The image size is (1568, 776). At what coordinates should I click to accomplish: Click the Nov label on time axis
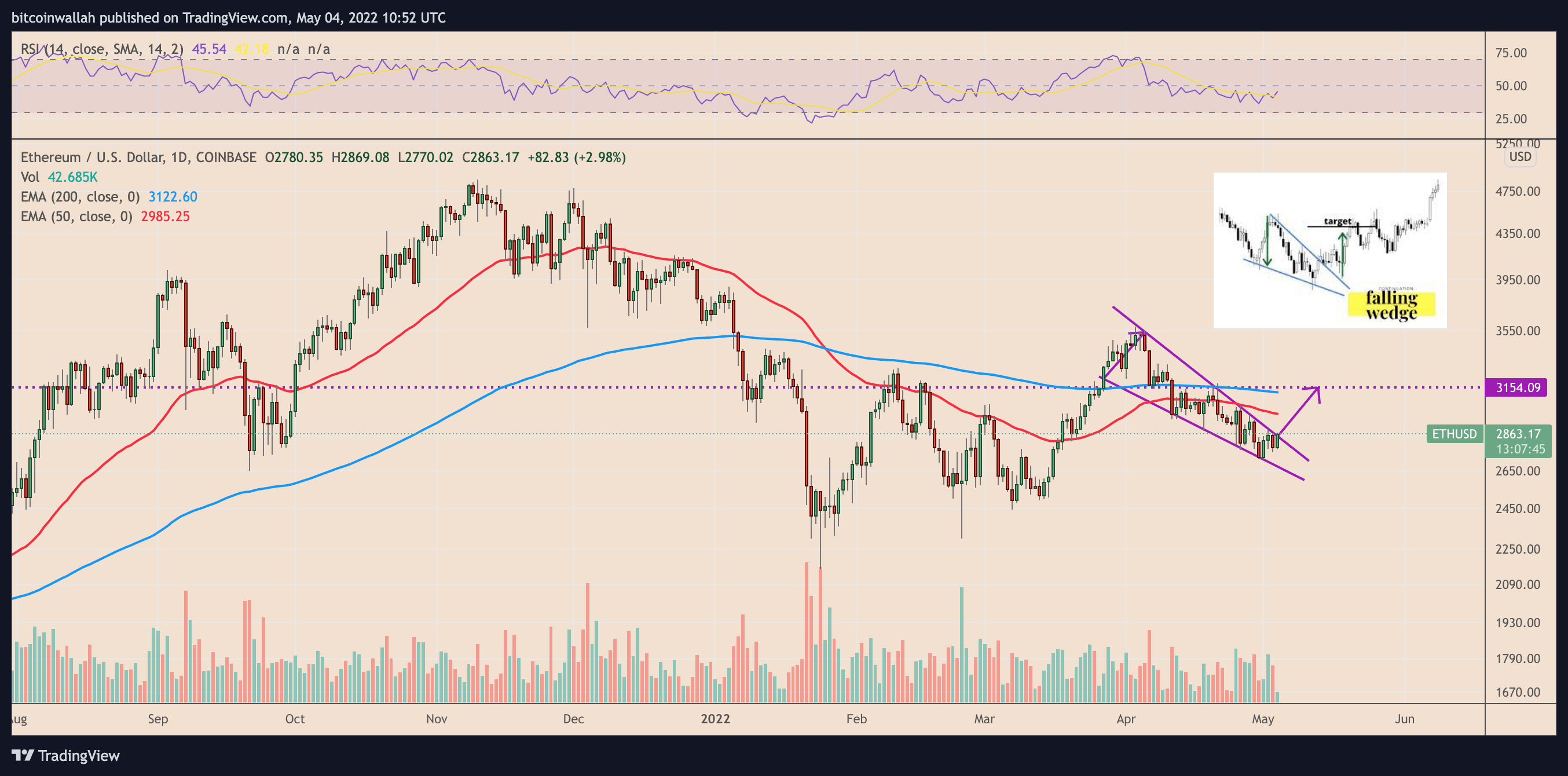coord(437,719)
